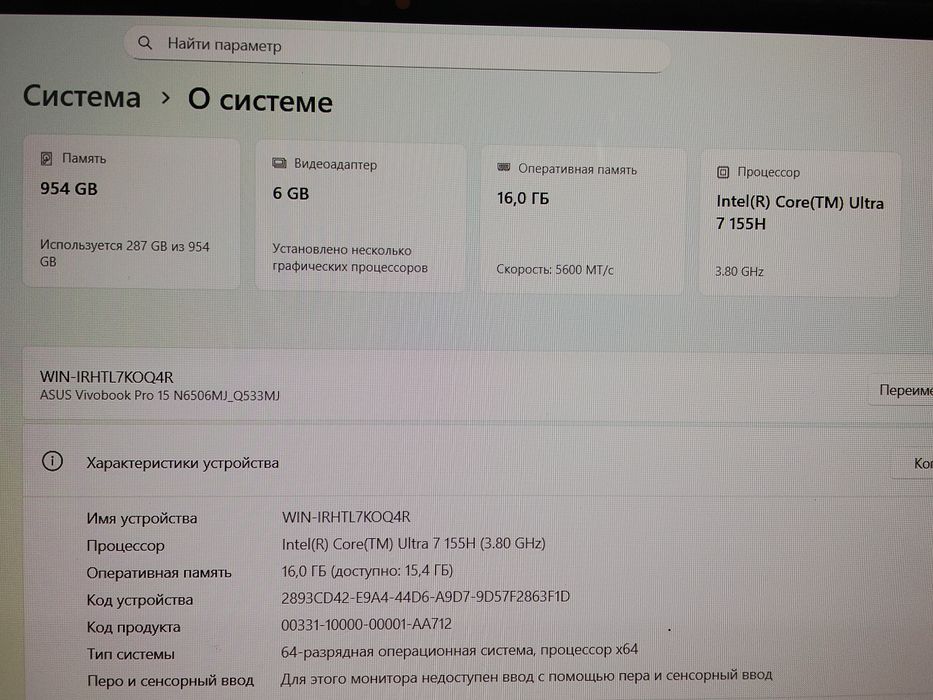Click the '954 GB' storage value

point(68,189)
